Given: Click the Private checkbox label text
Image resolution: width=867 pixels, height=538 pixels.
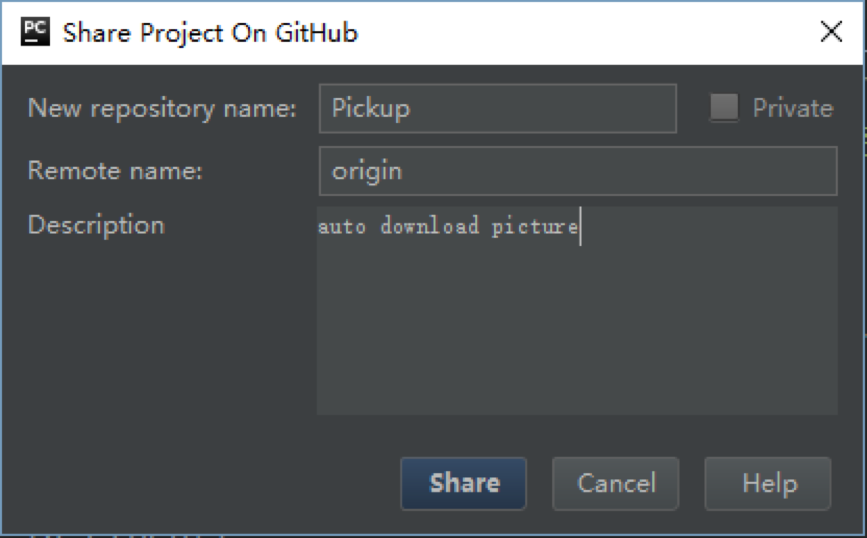Looking at the screenshot, I should [792, 108].
